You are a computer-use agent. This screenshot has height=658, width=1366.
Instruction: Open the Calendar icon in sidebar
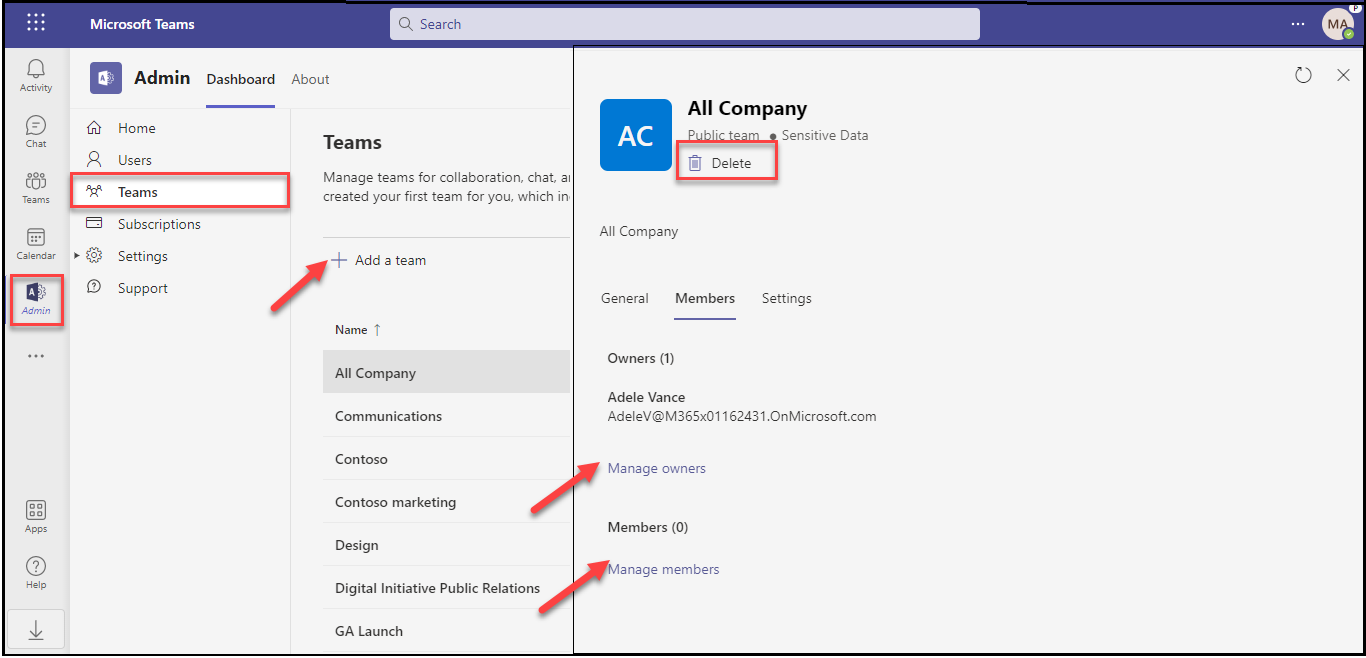(36, 243)
